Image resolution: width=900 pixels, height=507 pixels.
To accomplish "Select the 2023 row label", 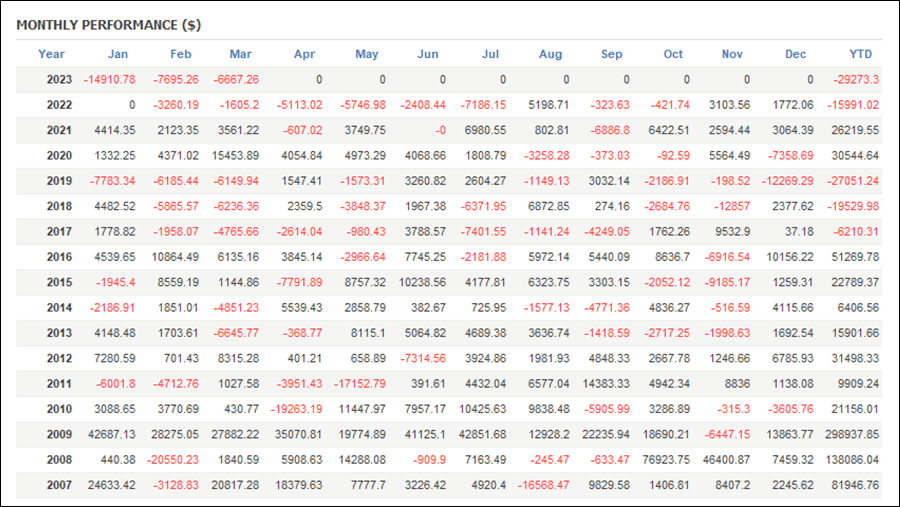I will click(x=59, y=79).
